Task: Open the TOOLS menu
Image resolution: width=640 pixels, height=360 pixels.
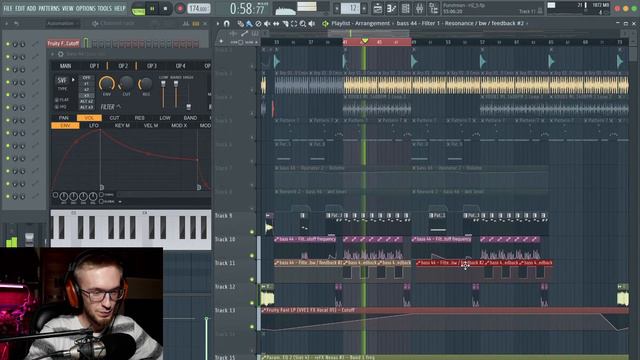Action: pos(104,8)
